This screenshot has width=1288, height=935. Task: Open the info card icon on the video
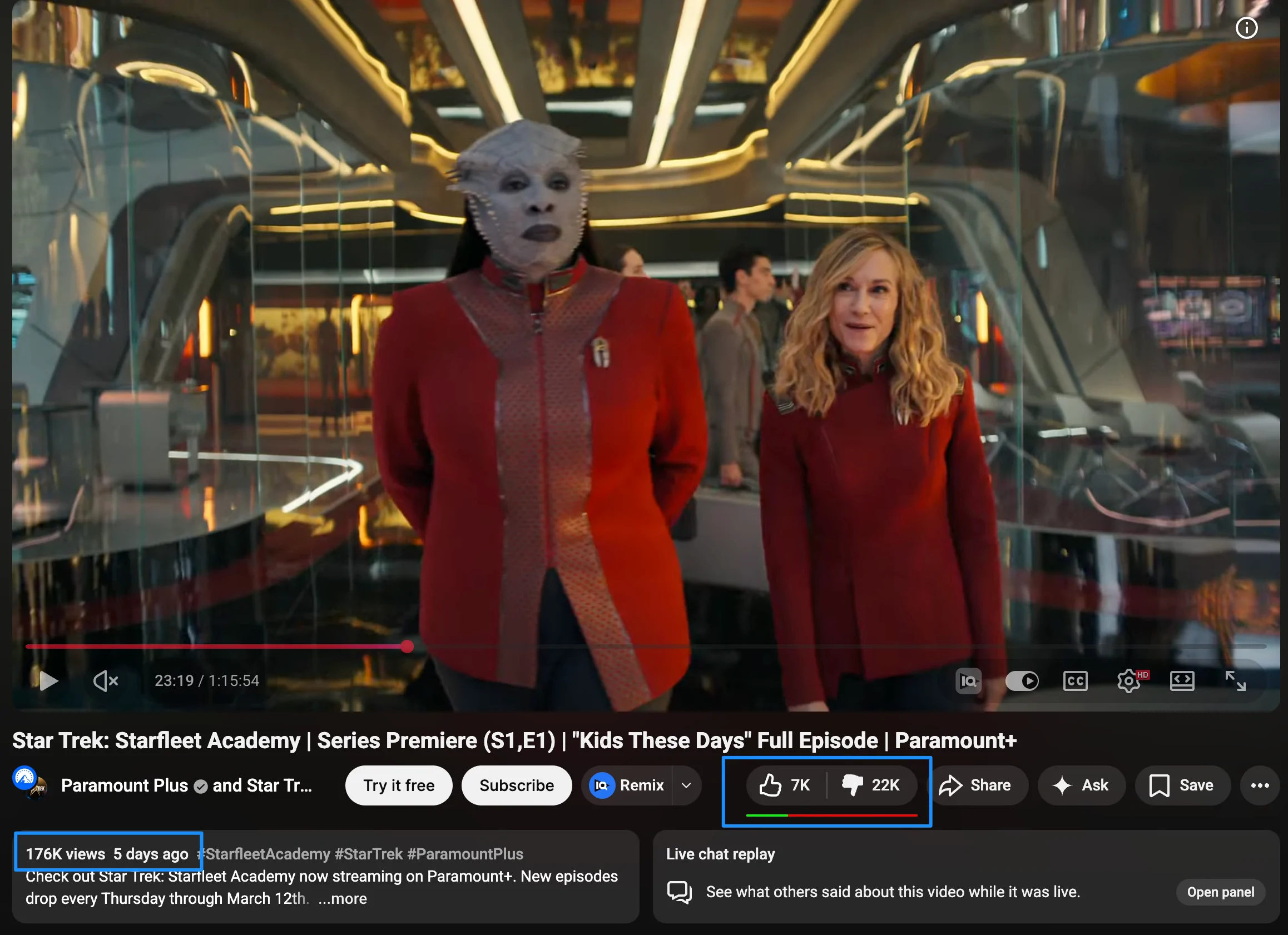1246,28
